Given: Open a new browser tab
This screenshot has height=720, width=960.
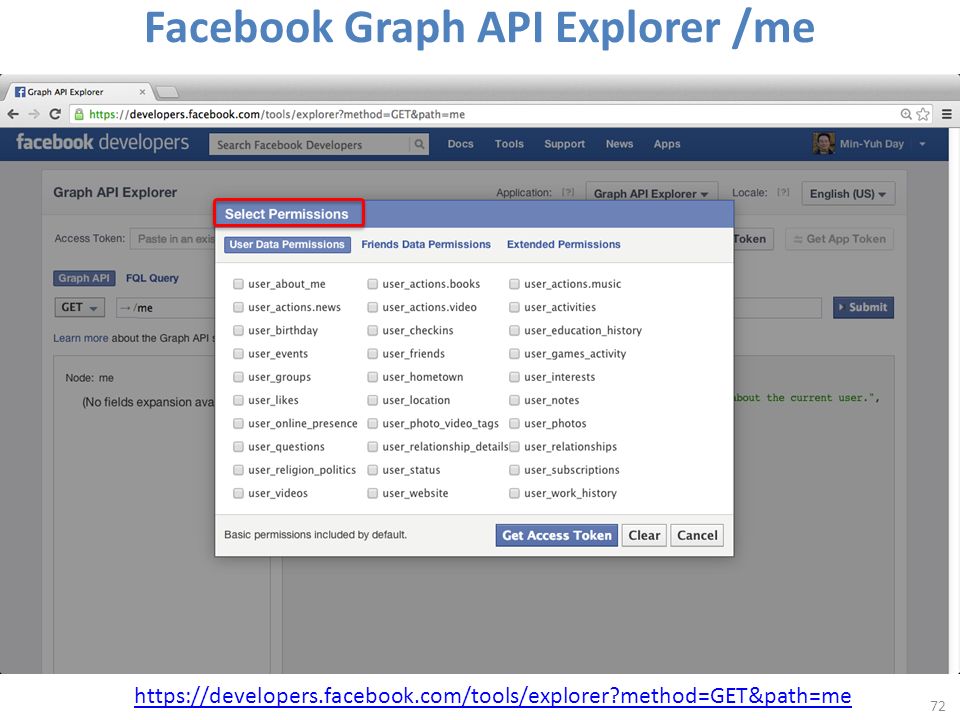Looking at the screenshot, I should 167,92.
